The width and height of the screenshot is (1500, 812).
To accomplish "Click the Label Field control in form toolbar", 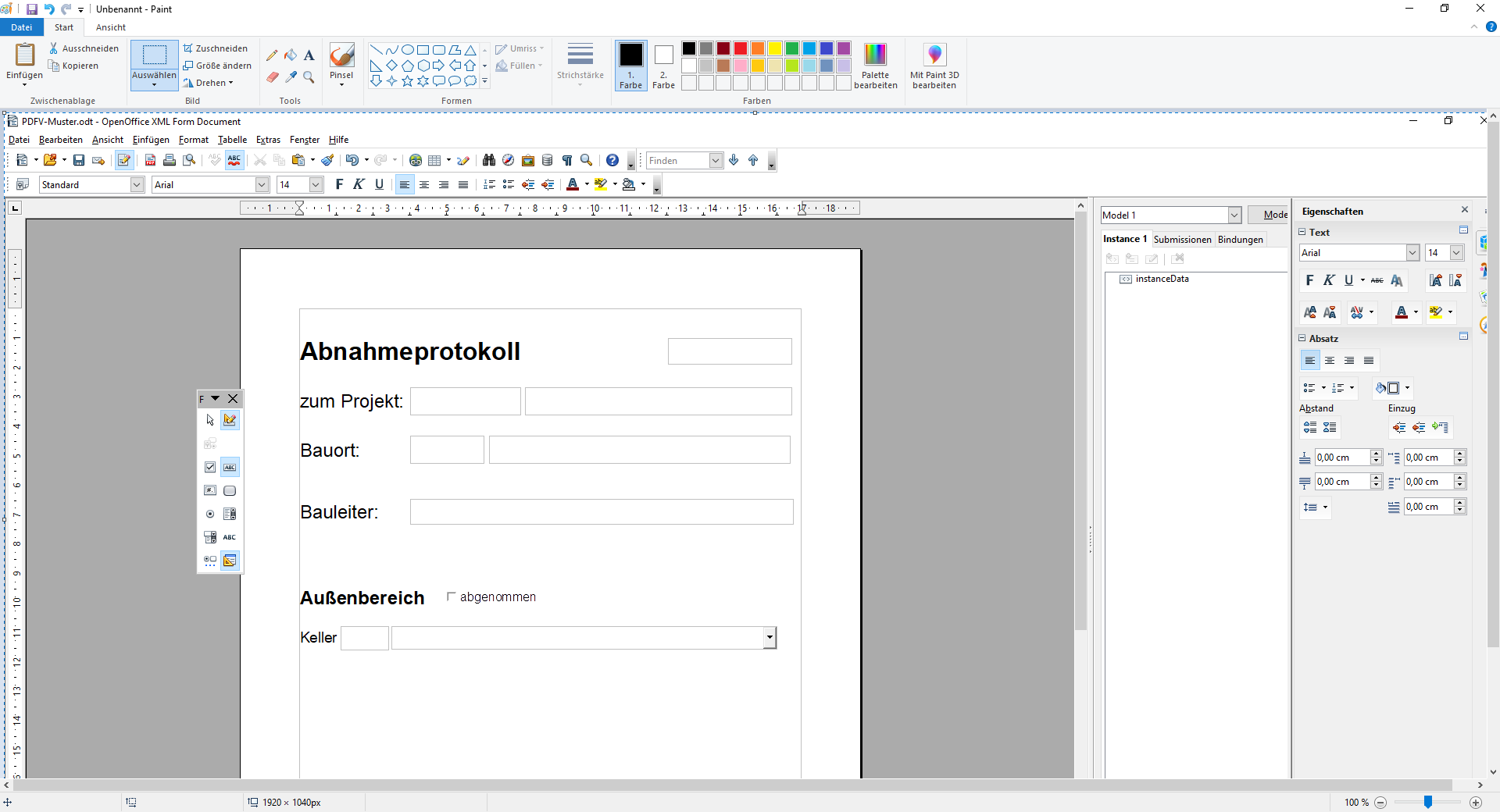I will pos(230,537).
